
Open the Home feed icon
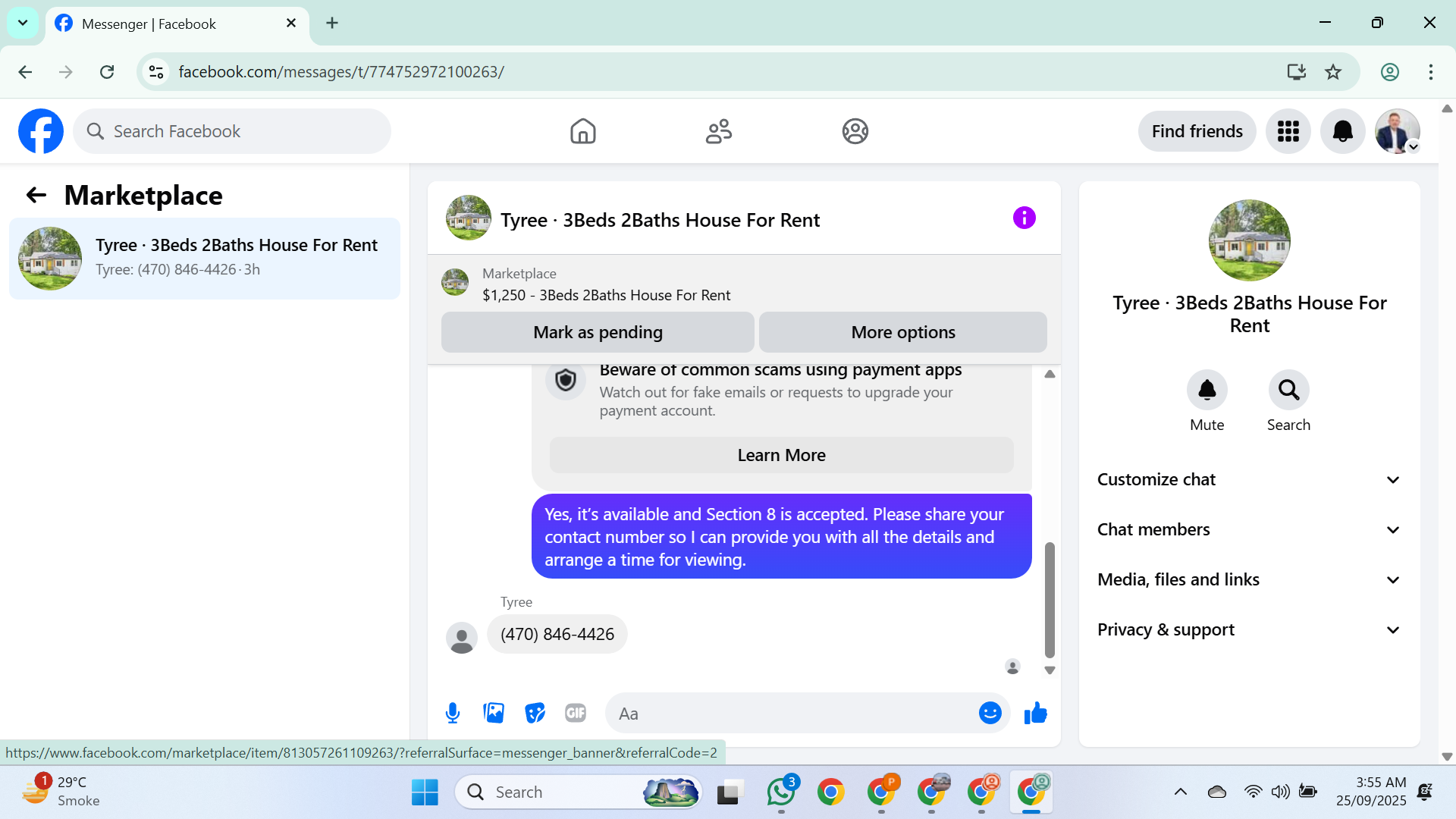pos(582,131)
